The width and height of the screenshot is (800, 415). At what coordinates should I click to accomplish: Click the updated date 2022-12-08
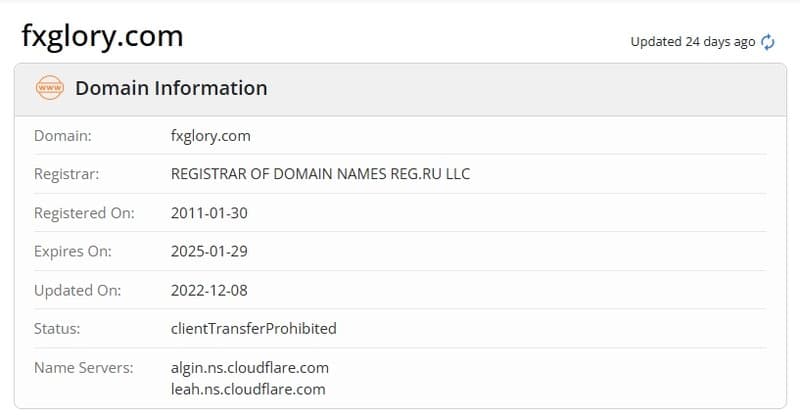(x=209, y=290)
